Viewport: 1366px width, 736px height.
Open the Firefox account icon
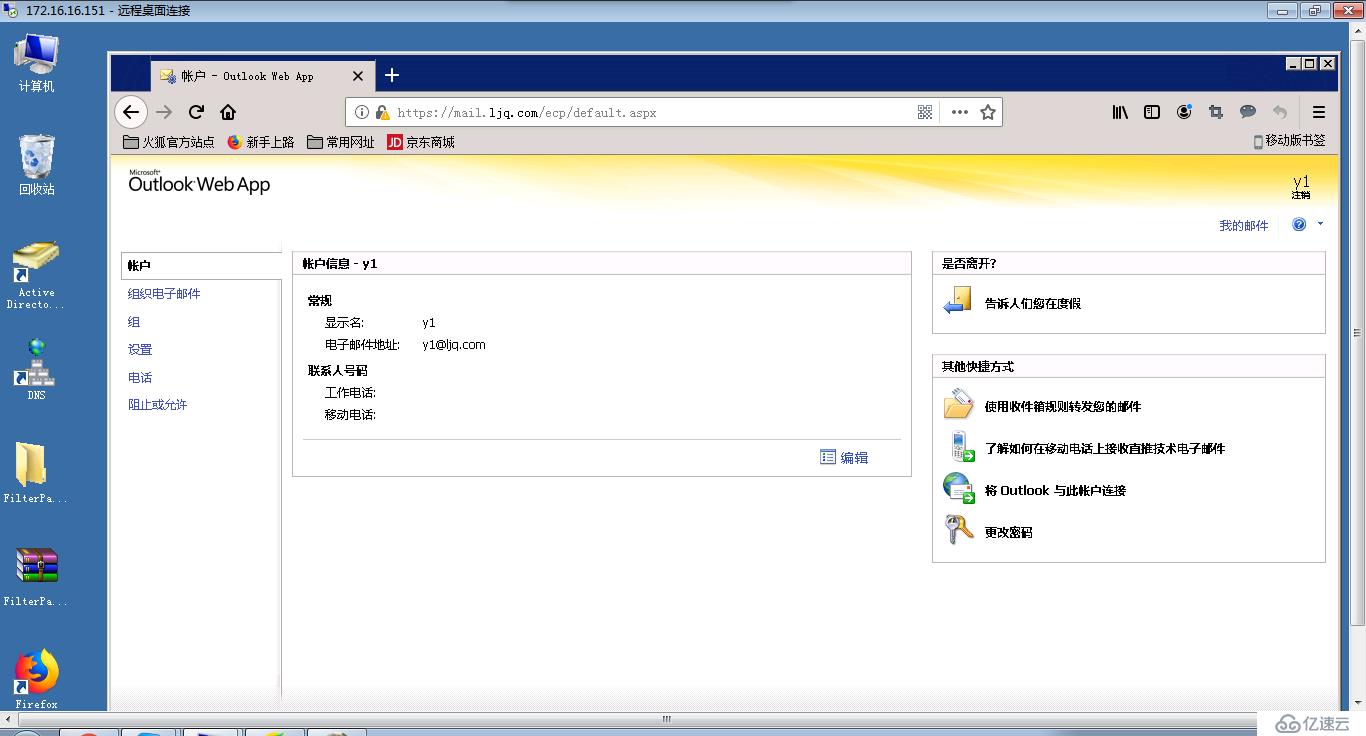point(1184,112)
